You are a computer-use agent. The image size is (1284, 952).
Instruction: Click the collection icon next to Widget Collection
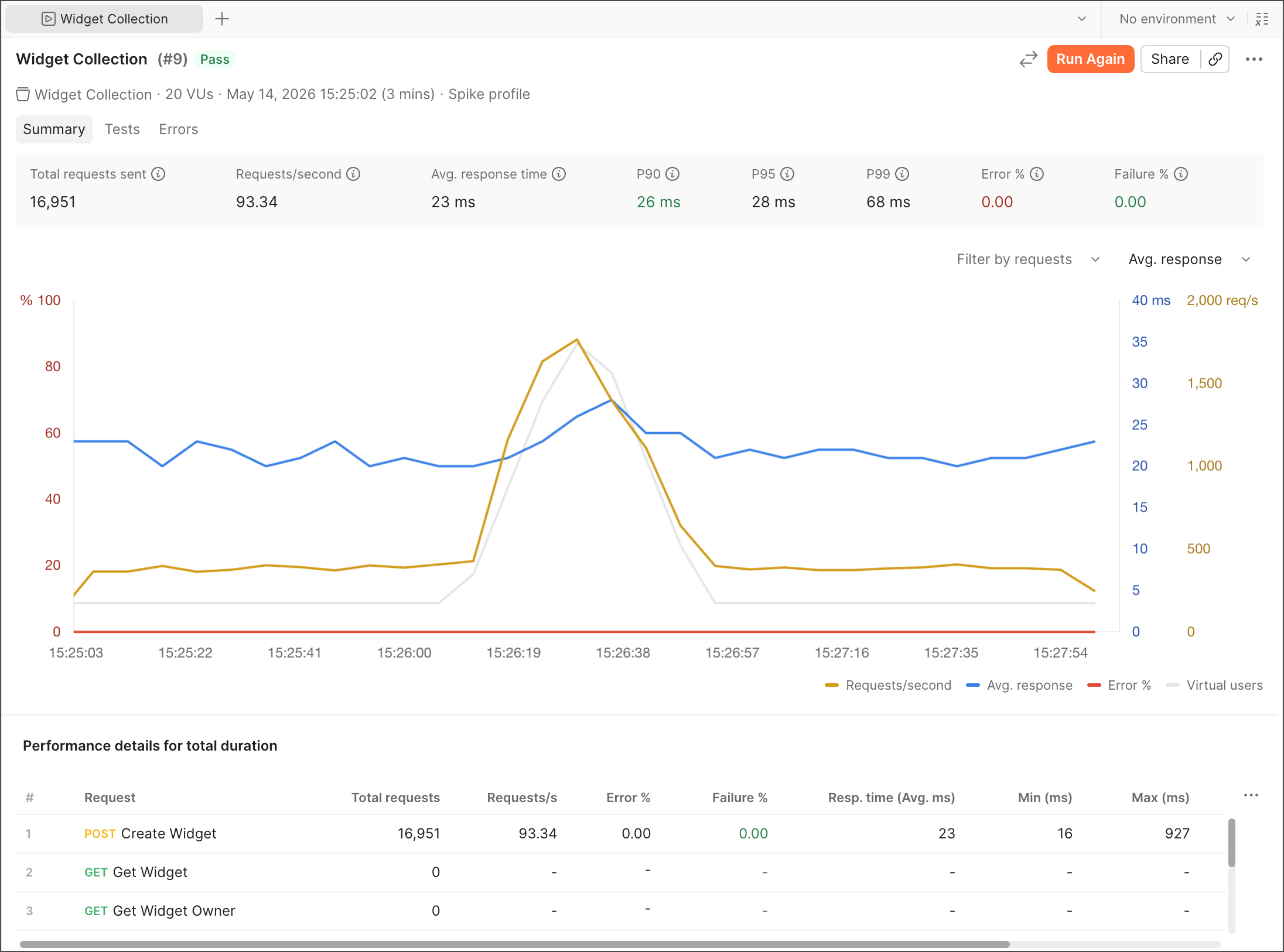coord(23,94)
